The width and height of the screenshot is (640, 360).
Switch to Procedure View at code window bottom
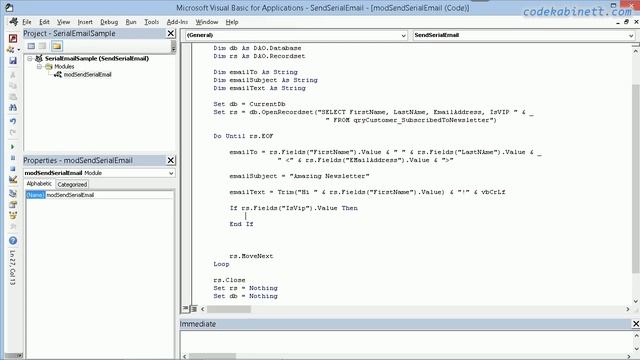(x=185, y=309)
